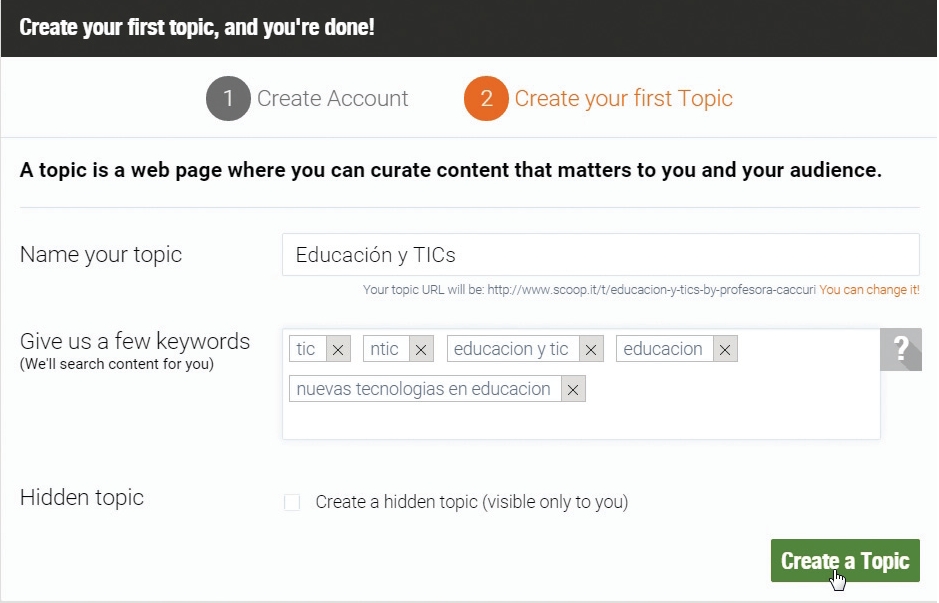Click the 'Create a Topic' button
The width and height of the screenshot is (939, 603).
click(845, 560)
